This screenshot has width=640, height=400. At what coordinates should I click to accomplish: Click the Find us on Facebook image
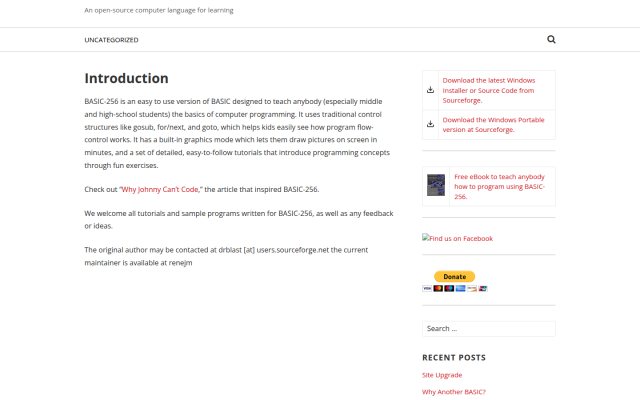(458, 238)
